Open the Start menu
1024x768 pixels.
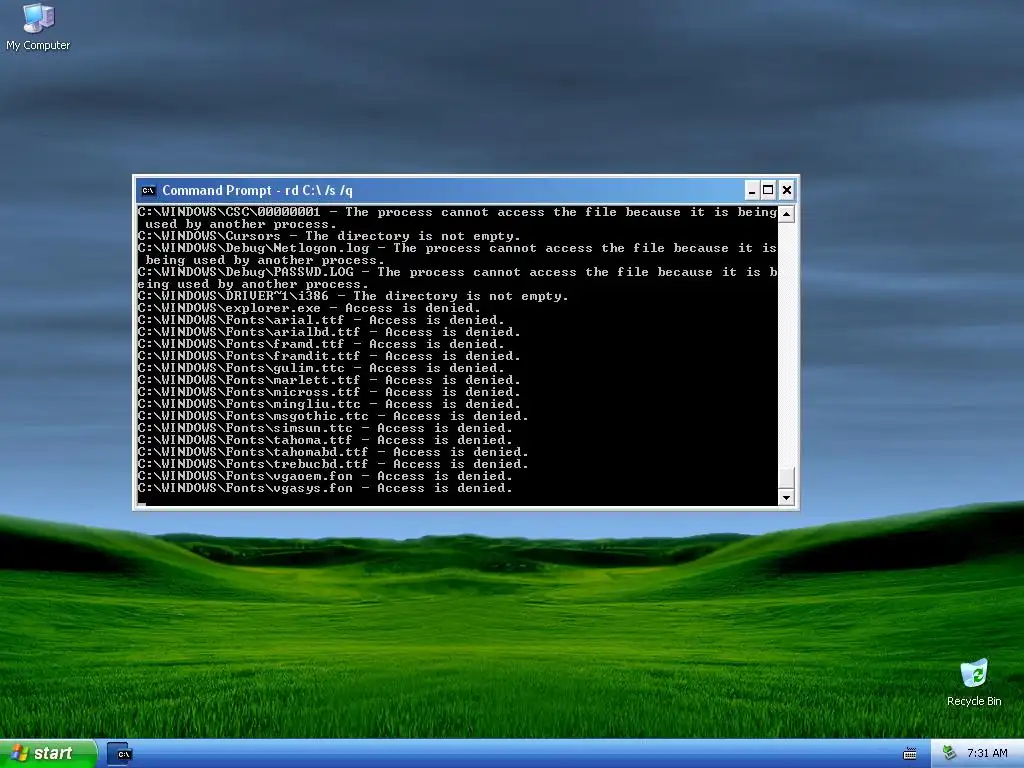pyautogui.click(x=47, y=754)
